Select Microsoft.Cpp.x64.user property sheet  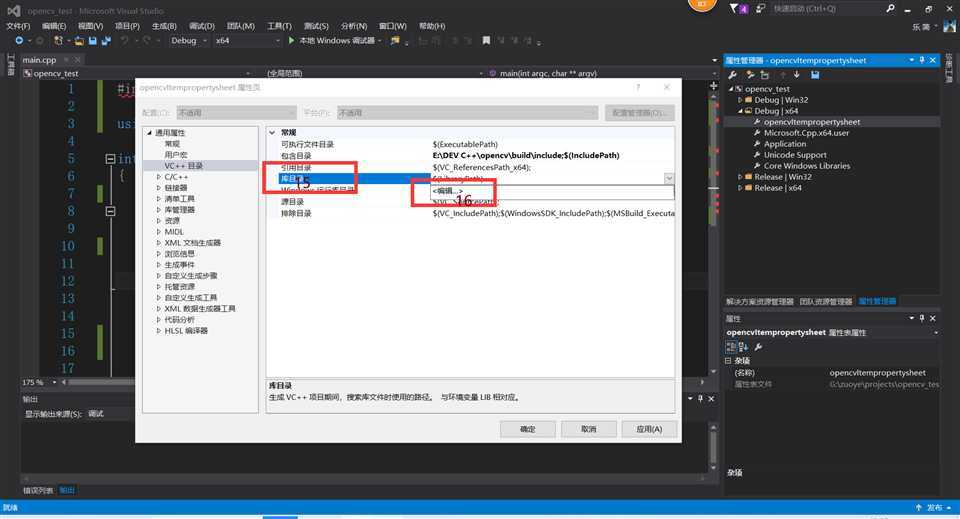tap(806, 133)
